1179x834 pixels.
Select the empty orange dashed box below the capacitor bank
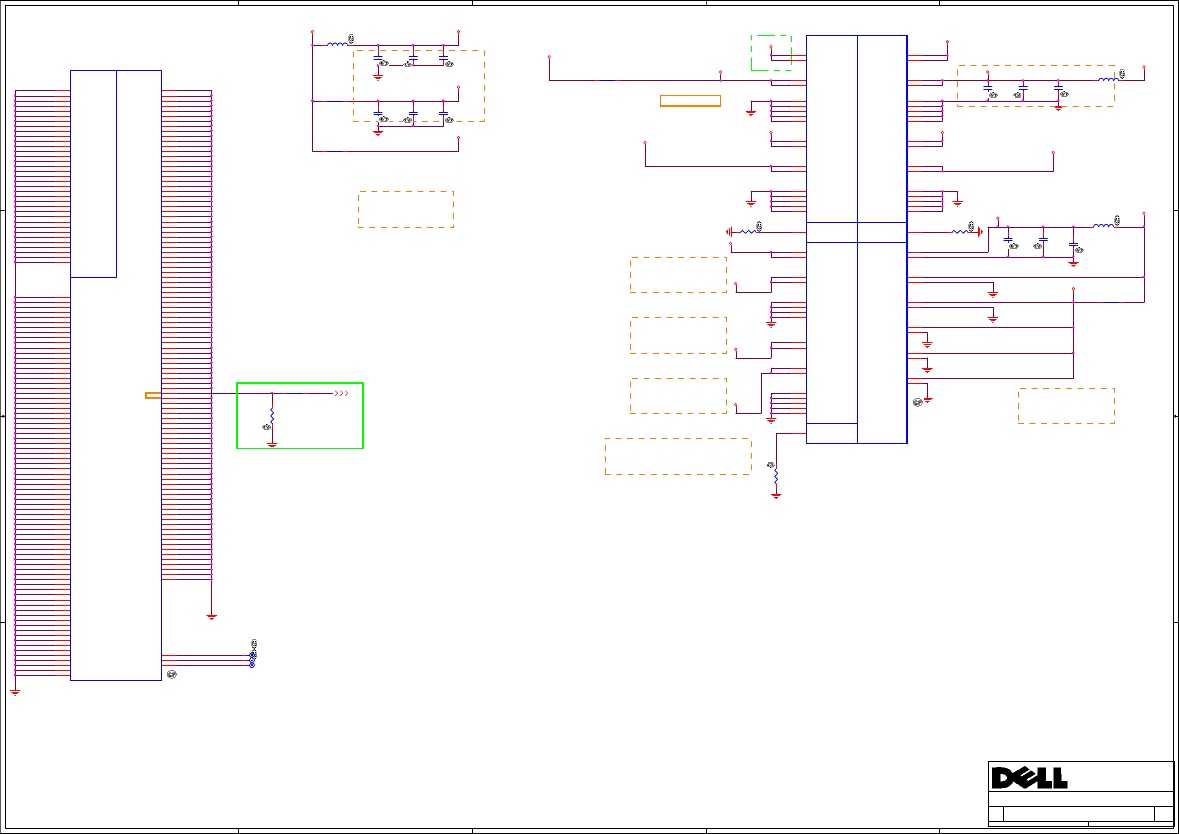[406, 209]
